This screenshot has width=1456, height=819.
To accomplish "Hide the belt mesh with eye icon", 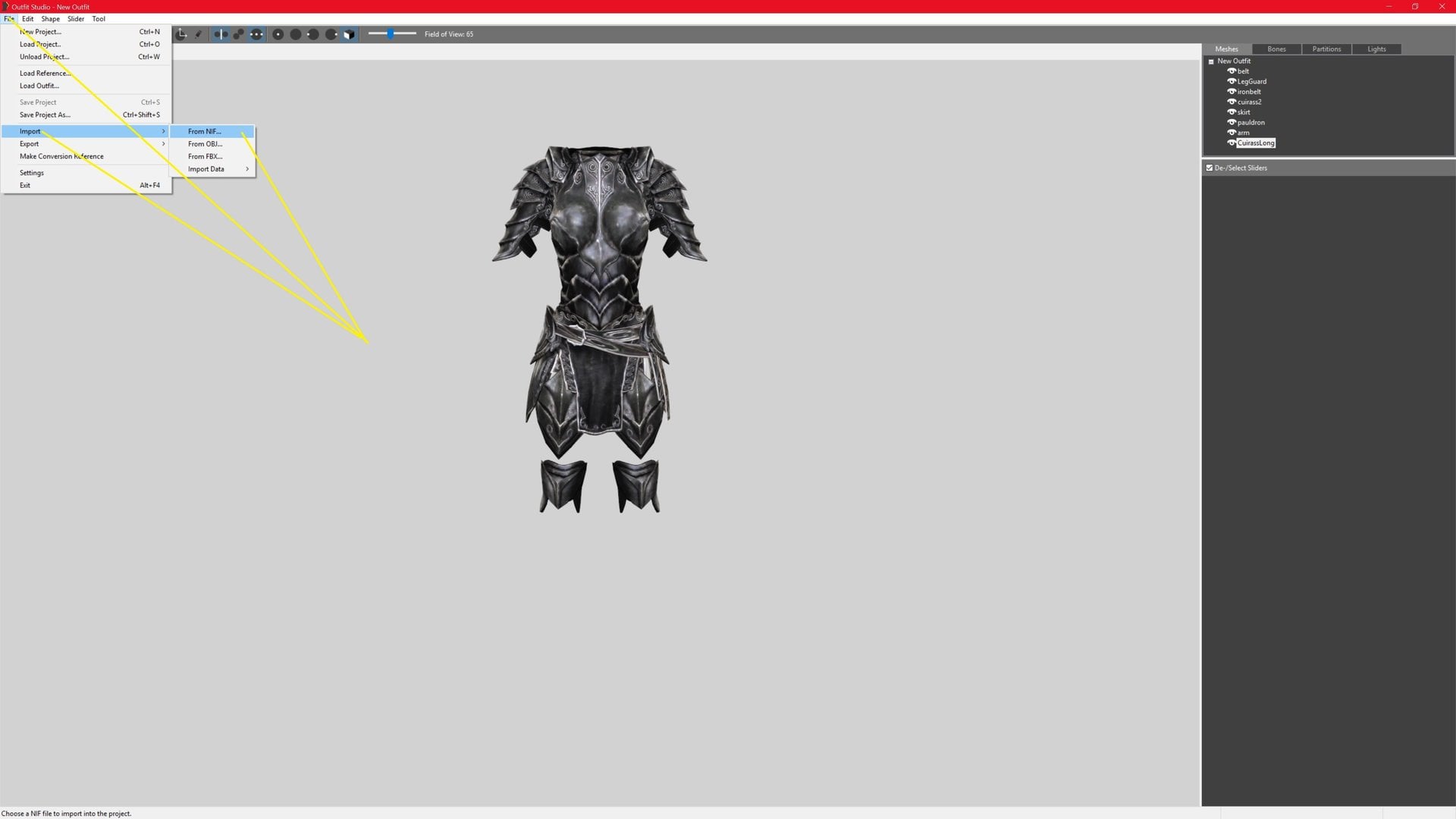I will [x=1232, y=71].
